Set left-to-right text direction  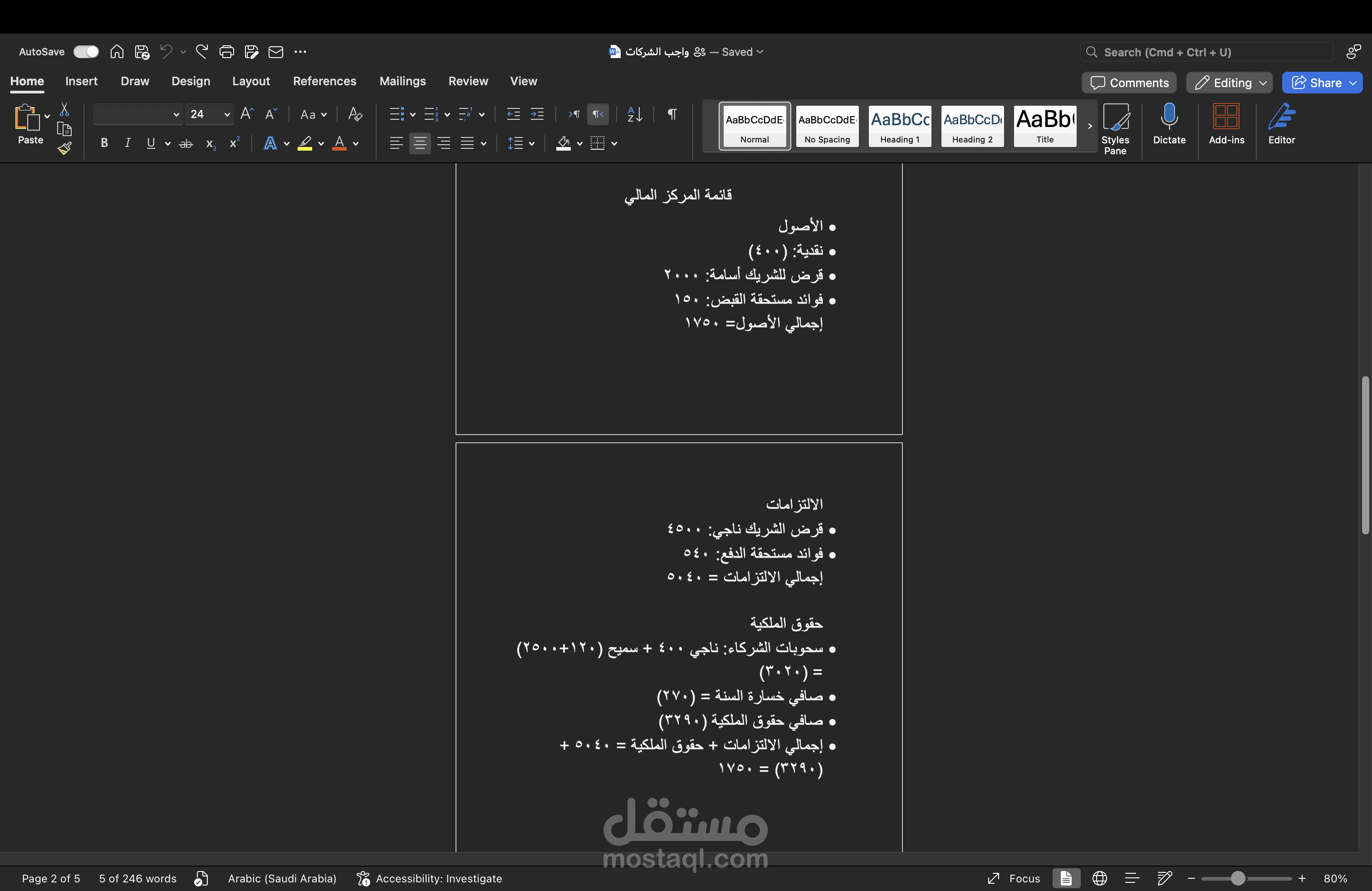point(574,114)
